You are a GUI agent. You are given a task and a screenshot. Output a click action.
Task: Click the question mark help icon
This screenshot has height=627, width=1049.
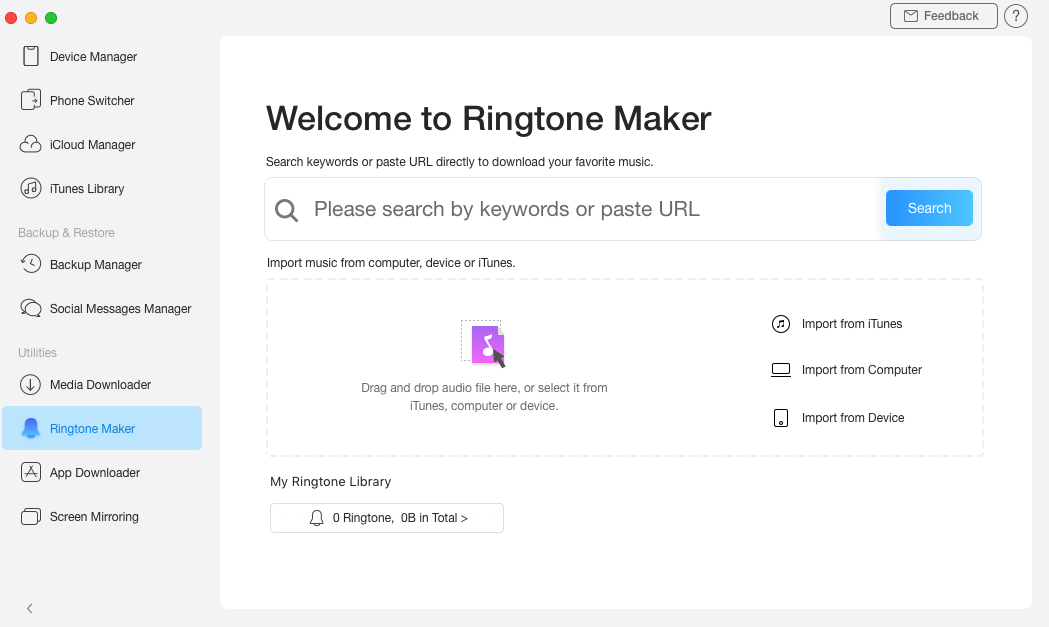click(1016, 16)
